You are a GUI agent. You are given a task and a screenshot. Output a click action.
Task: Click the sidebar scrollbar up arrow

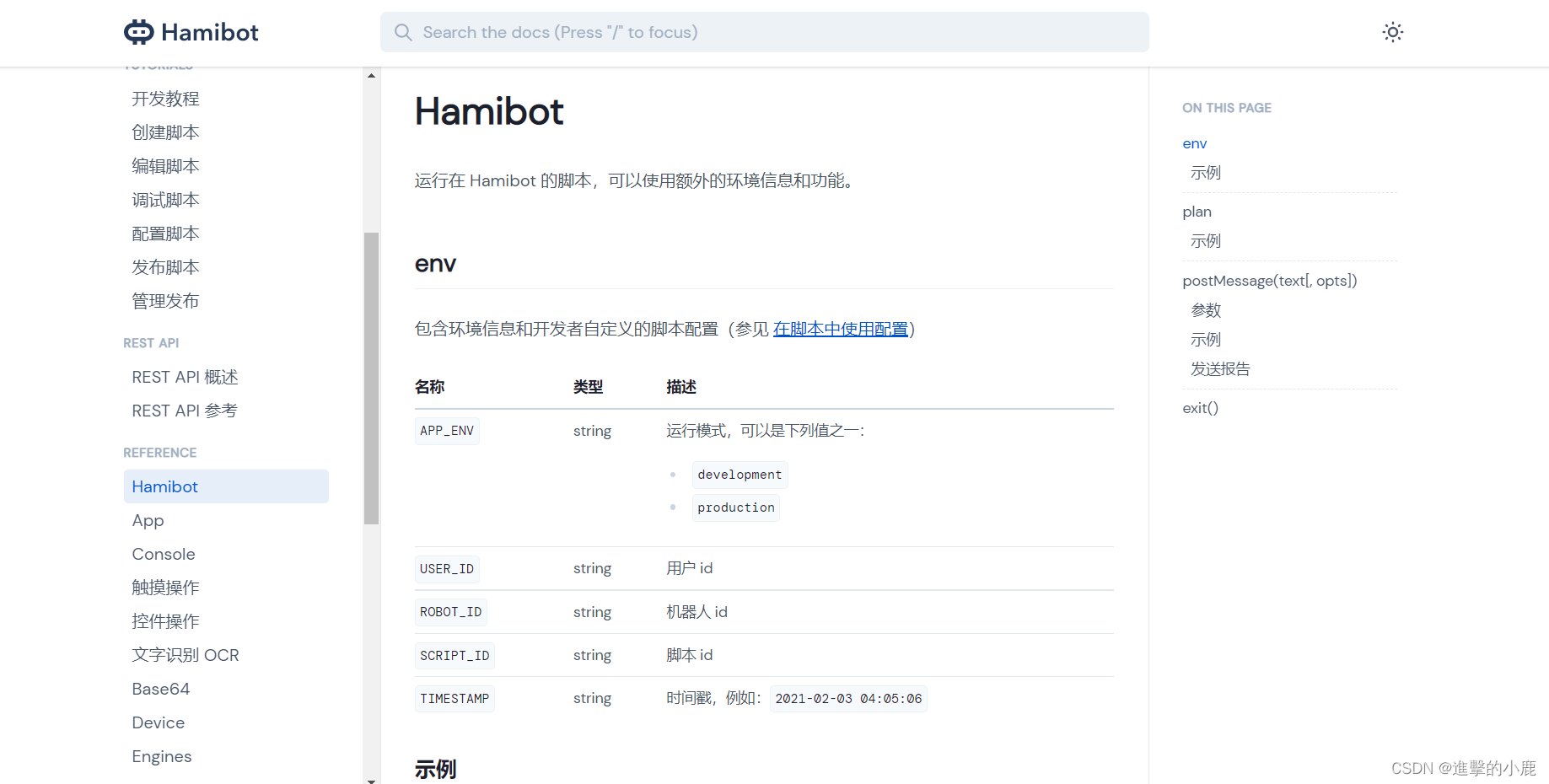pyautogui.click(x=371, y=76)
